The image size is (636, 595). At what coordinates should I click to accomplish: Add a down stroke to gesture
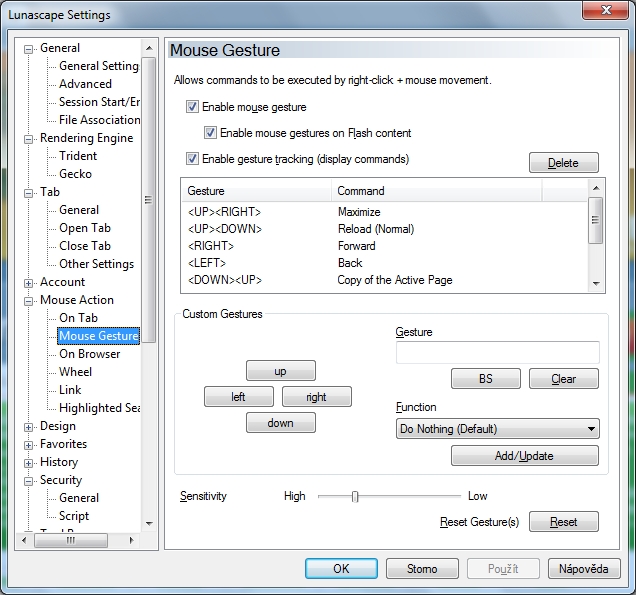click(x=281, y=423)
